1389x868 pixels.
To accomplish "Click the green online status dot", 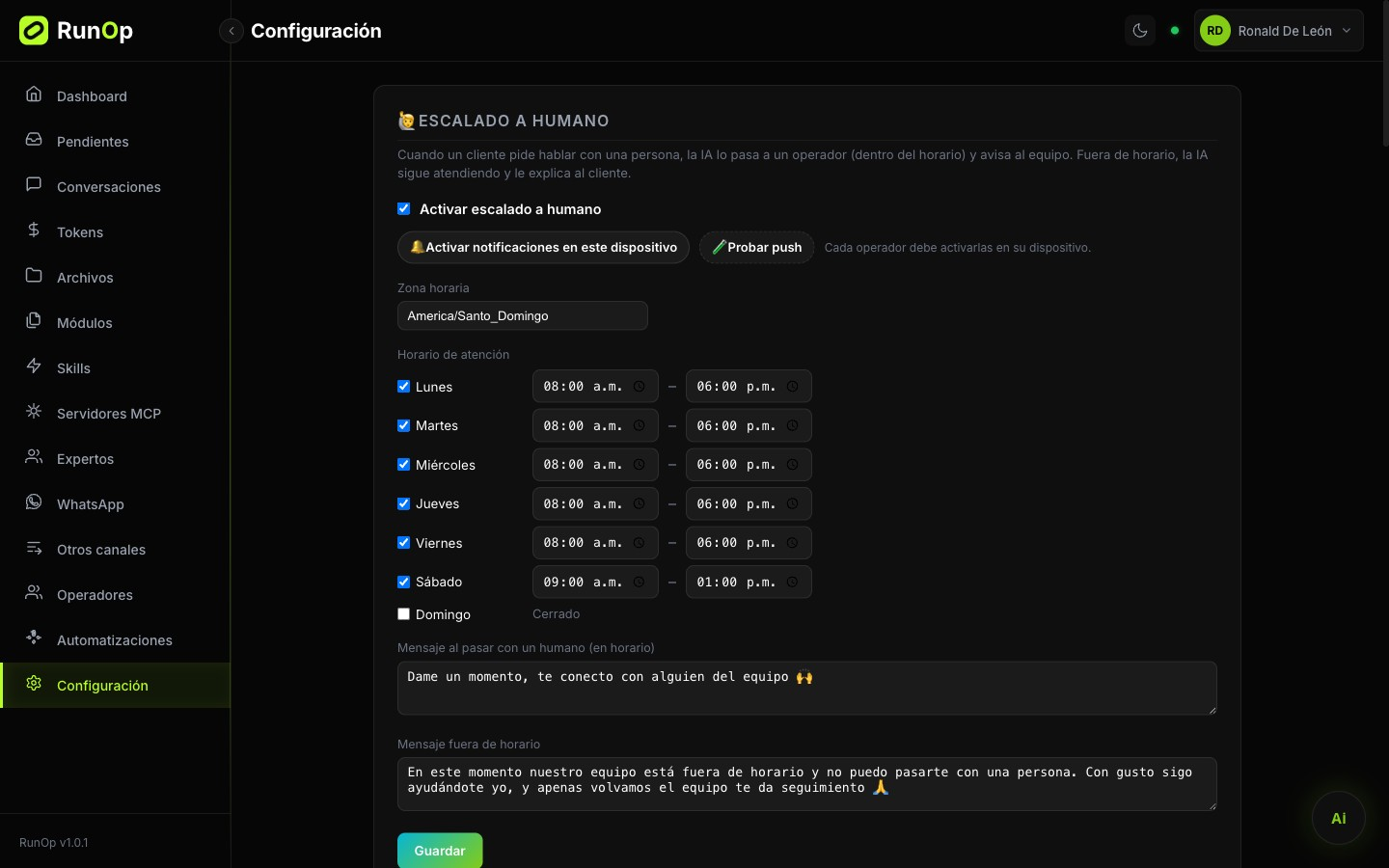I will (x=1175, y=31).
